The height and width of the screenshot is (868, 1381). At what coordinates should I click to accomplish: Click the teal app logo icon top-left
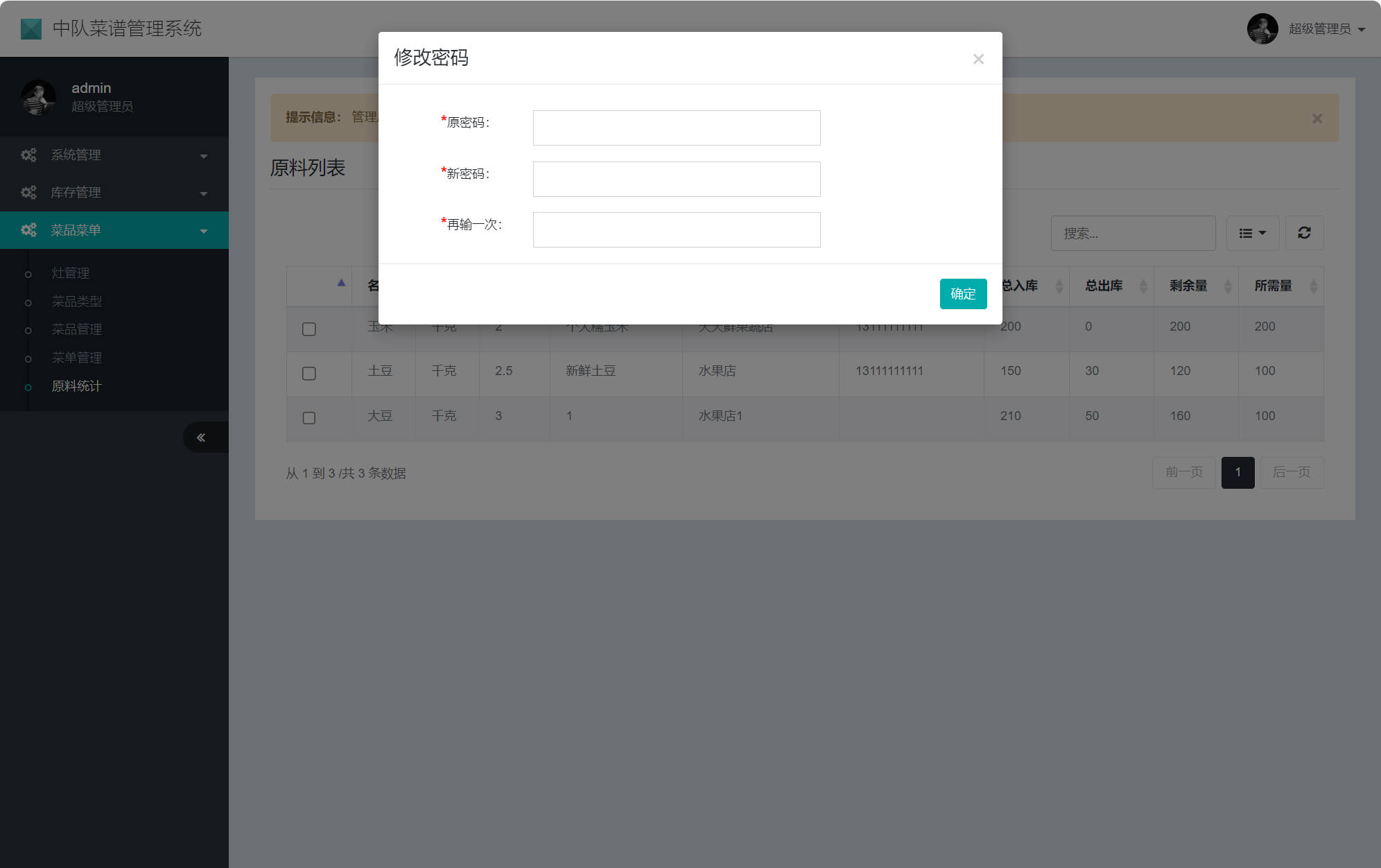click(31, 28)
